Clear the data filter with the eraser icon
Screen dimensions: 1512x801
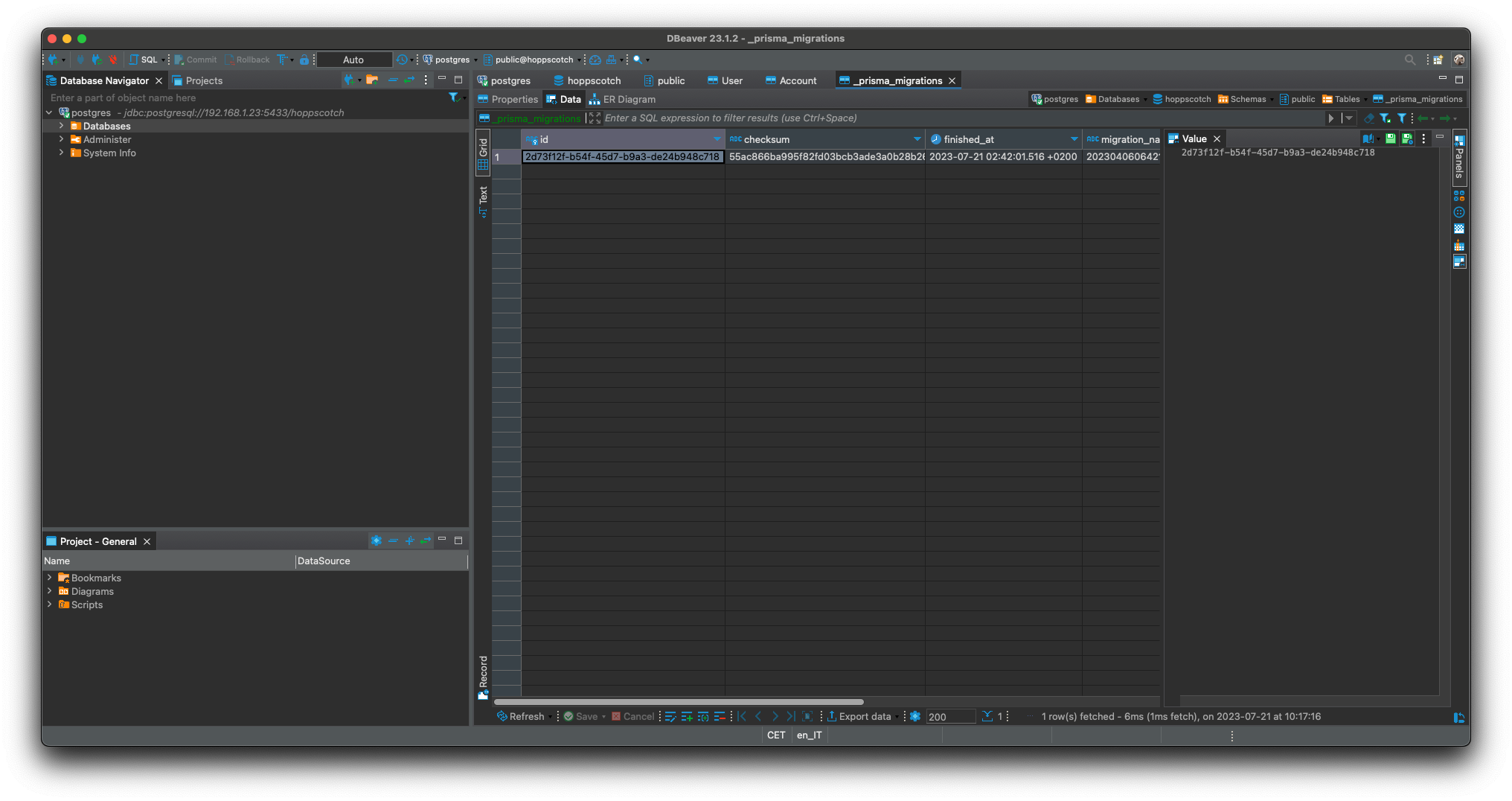[x=1370, y=118]
